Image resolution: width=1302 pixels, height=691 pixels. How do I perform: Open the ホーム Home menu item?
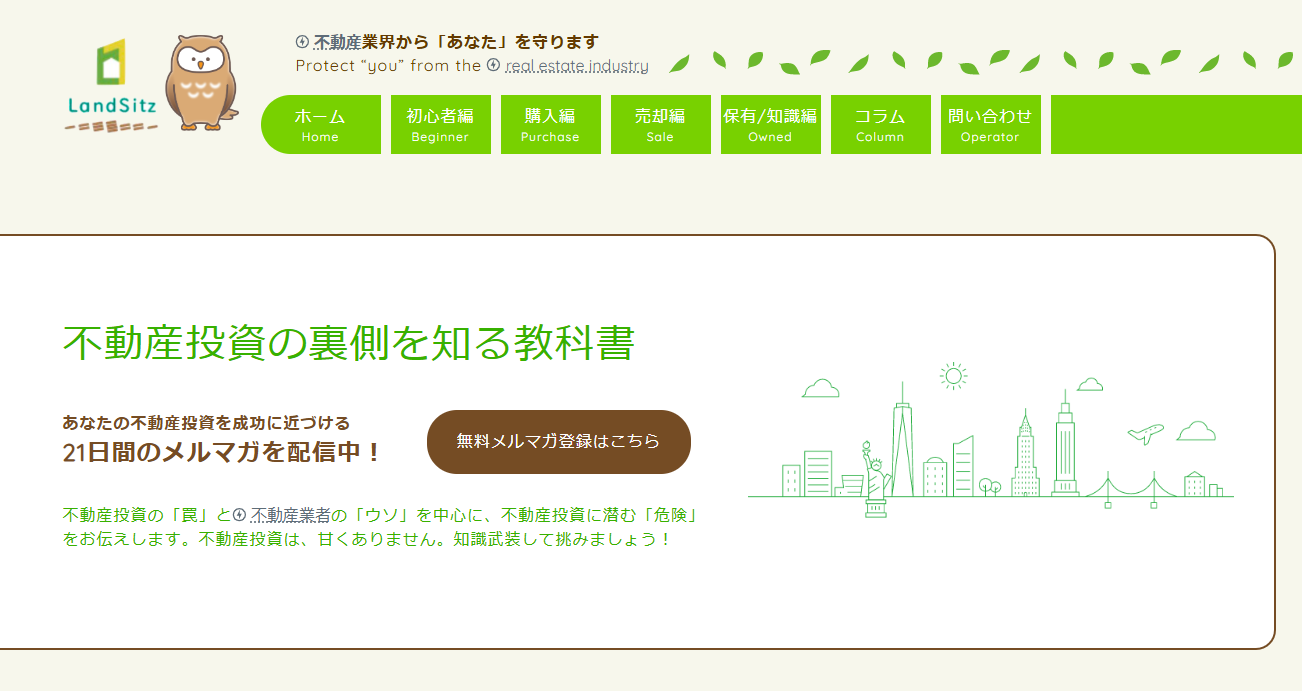tap(320, 124)
